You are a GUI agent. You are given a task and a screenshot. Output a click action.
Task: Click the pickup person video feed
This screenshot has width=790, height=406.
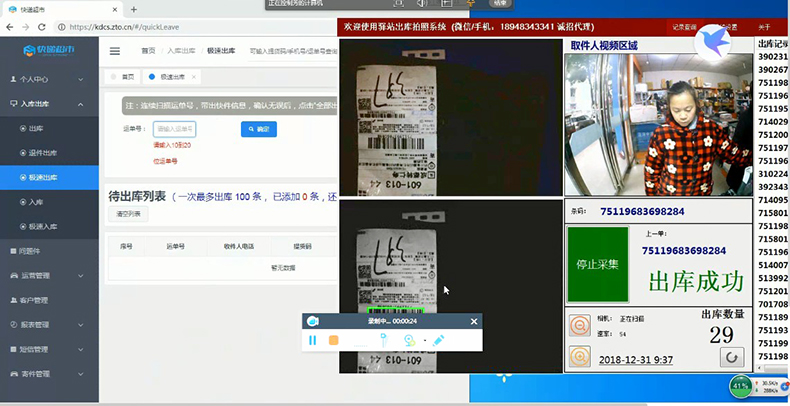tap(659, 124)
